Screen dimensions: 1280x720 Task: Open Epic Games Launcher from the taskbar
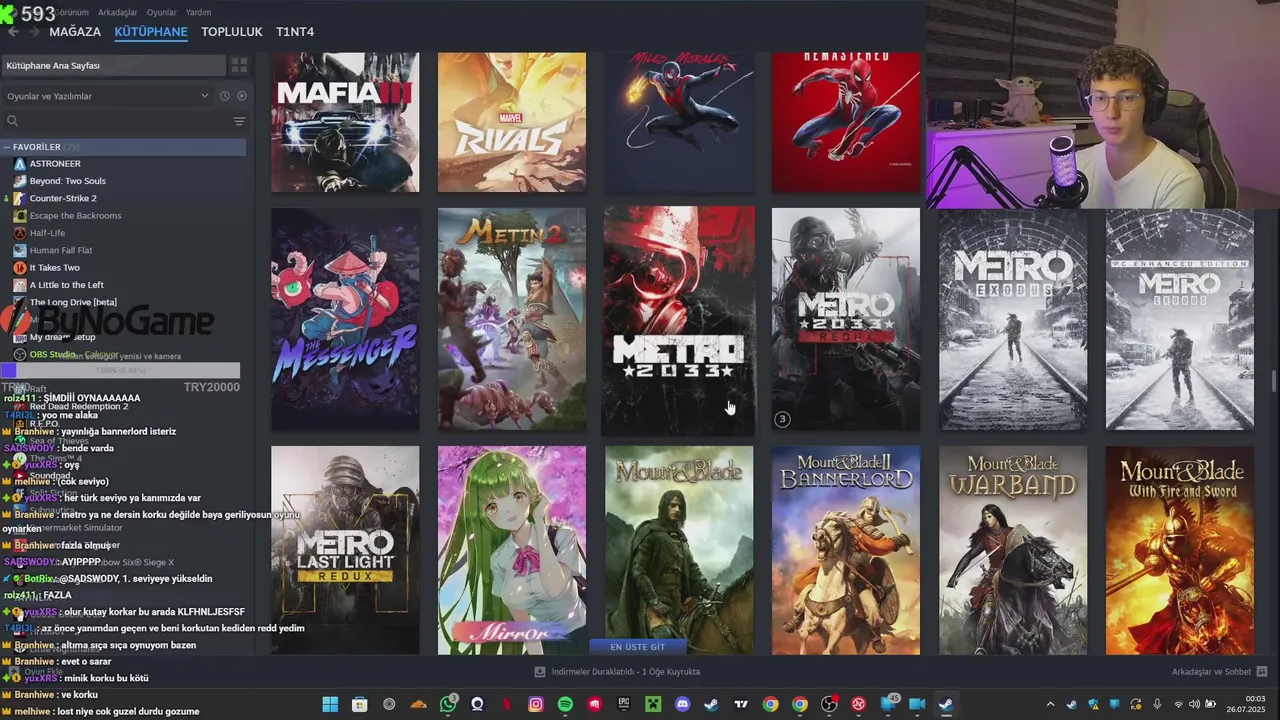click(x=624, y=705)
